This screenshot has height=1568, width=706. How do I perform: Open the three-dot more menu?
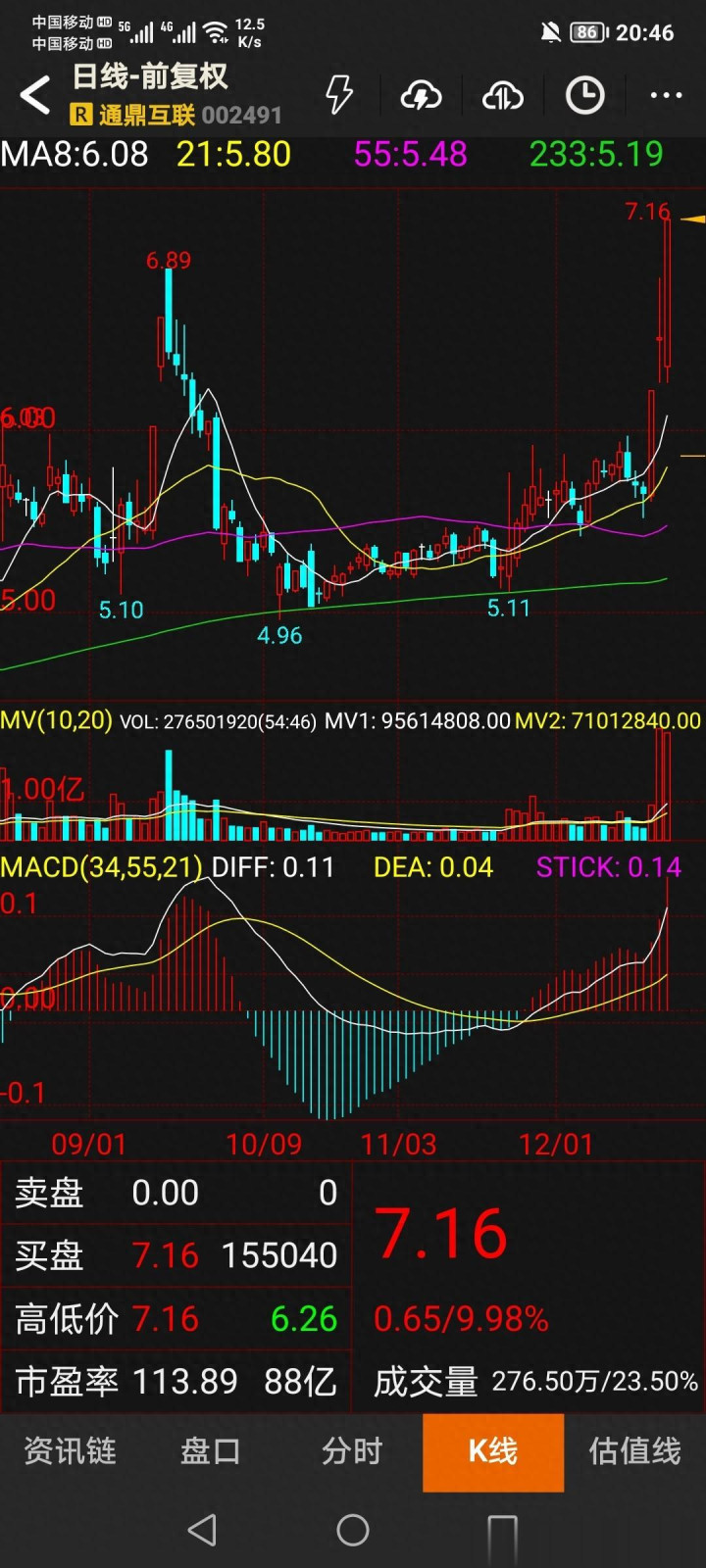point(666,95)
